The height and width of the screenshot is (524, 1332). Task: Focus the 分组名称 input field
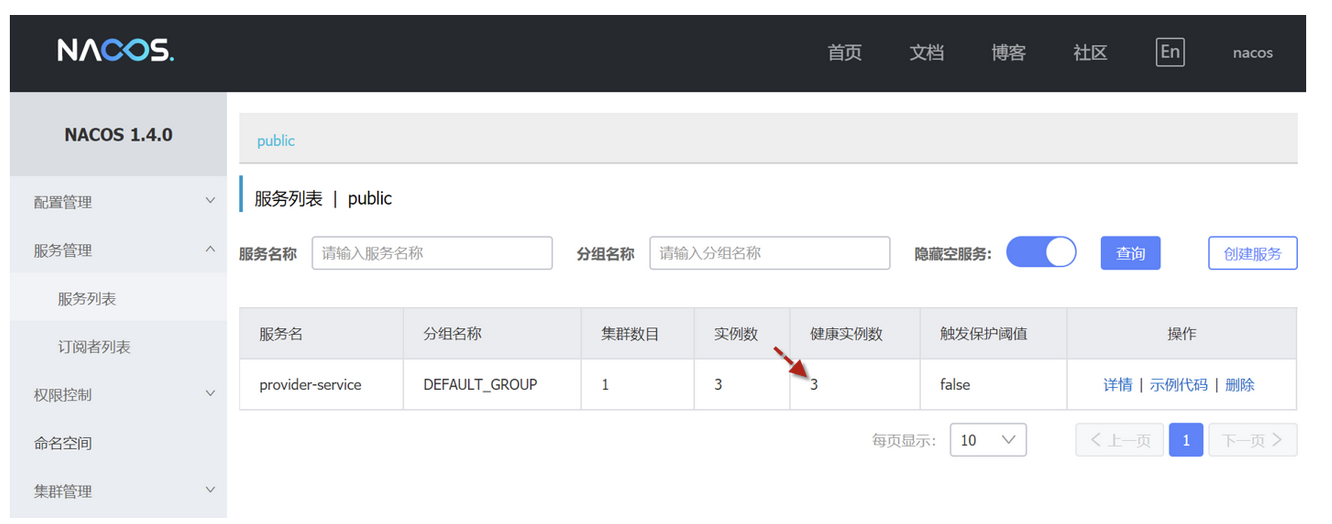point(769,254)
